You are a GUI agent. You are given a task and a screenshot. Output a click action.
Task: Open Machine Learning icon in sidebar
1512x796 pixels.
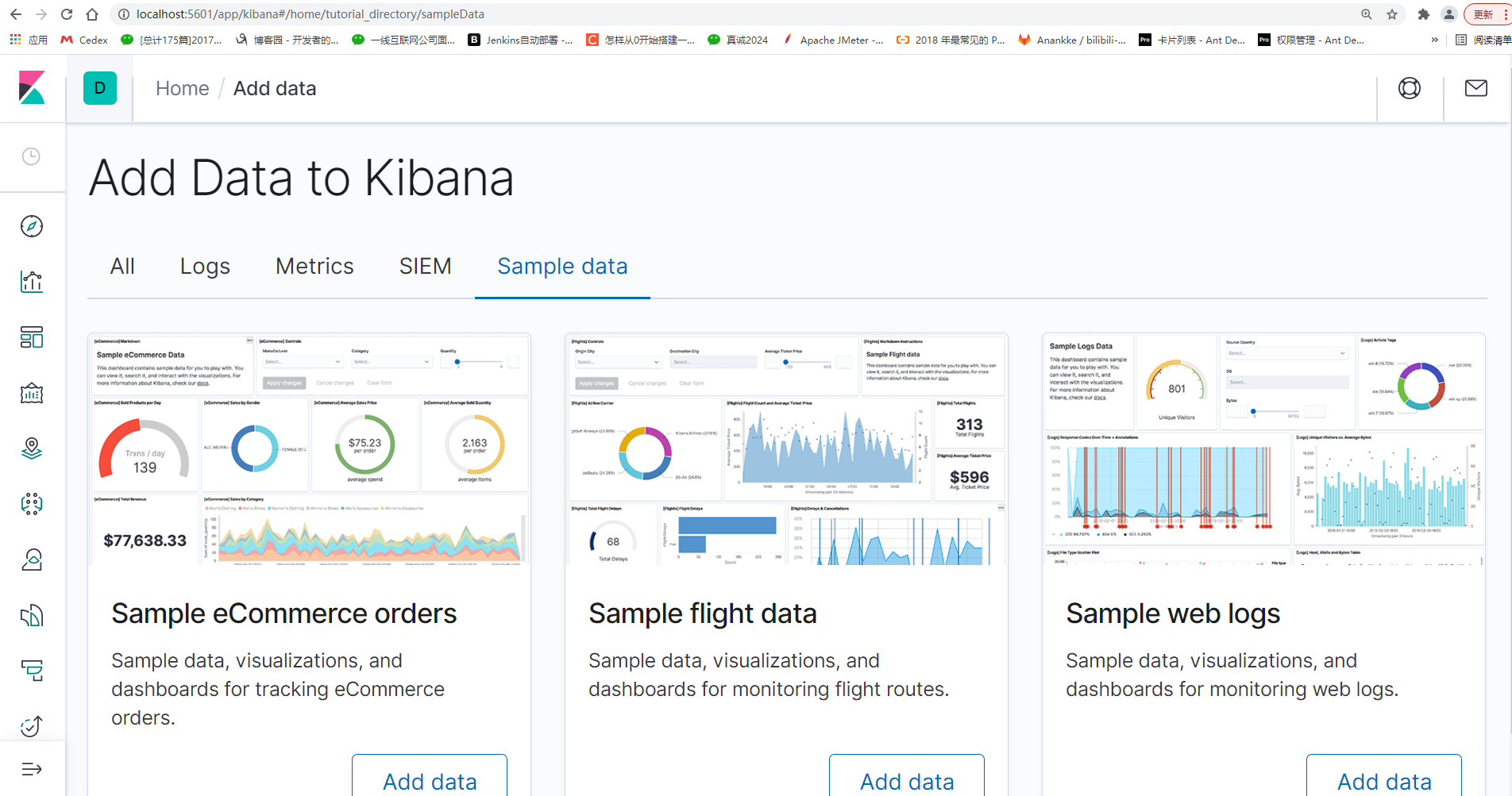click(x=32, y=504)
